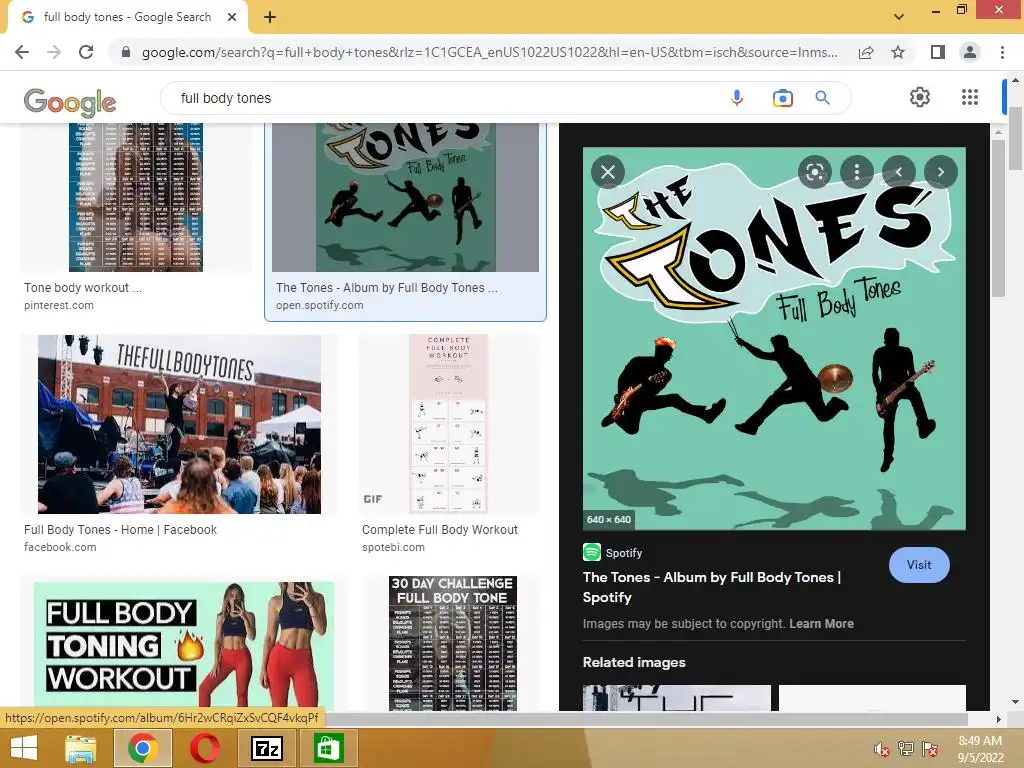This screenshot has height=768, width=1024.
Task: Open THEFULLBODYTONES Facebook concert thumbnail
Action: pos(179,424)
